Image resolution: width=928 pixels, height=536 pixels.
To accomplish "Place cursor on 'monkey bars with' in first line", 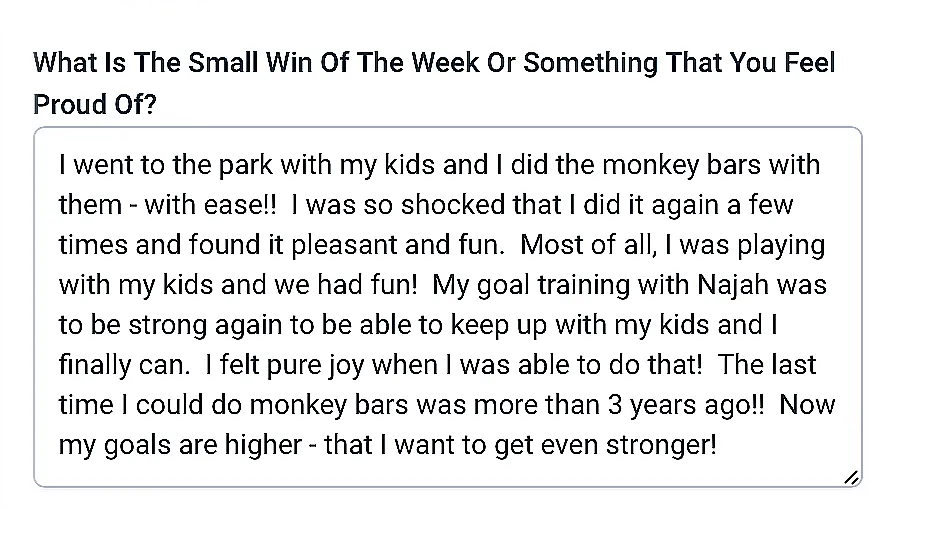I will coord(711,165).
